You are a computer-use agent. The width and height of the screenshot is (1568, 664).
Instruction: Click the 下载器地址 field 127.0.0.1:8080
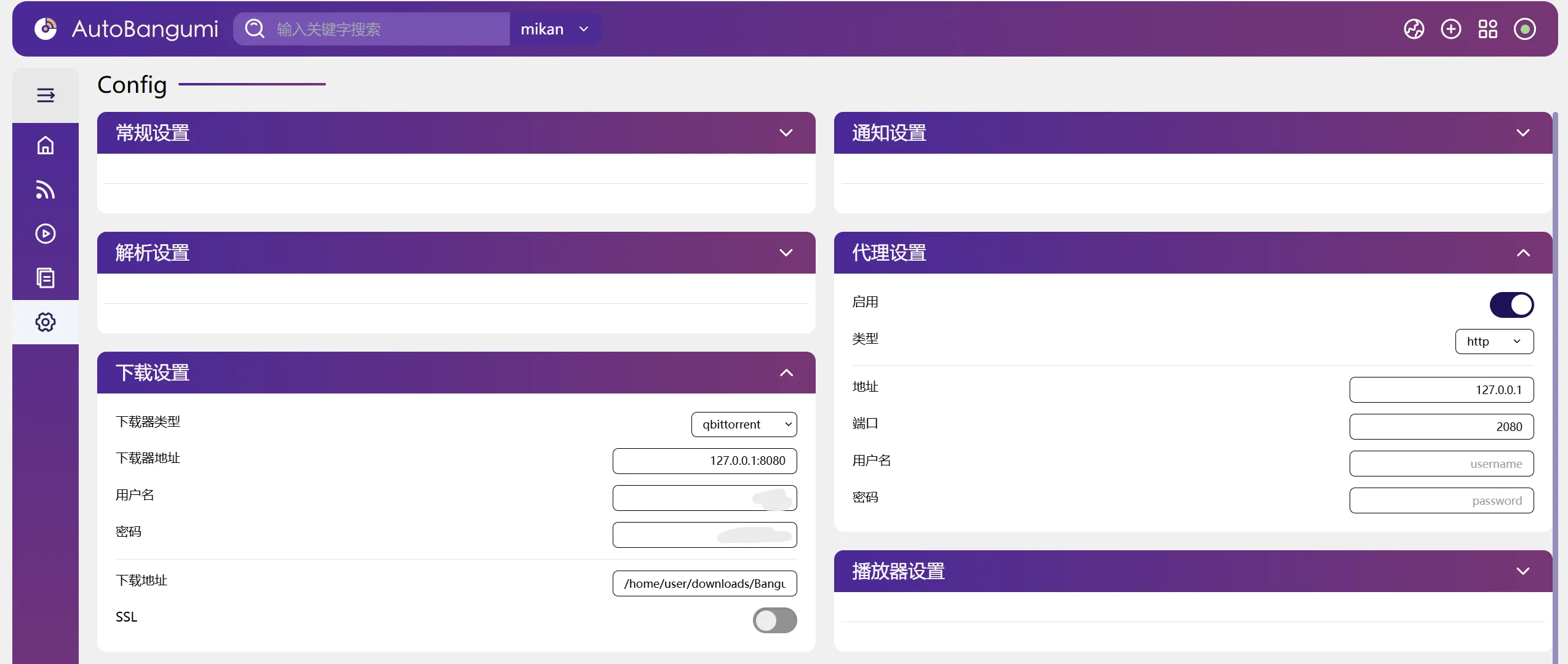[x=704, y=461]
